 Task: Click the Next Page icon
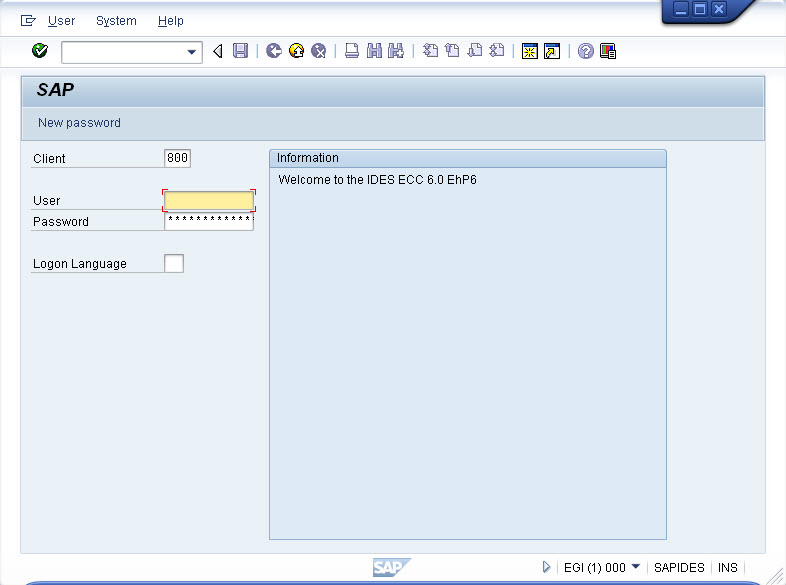(x=474, y=51)
